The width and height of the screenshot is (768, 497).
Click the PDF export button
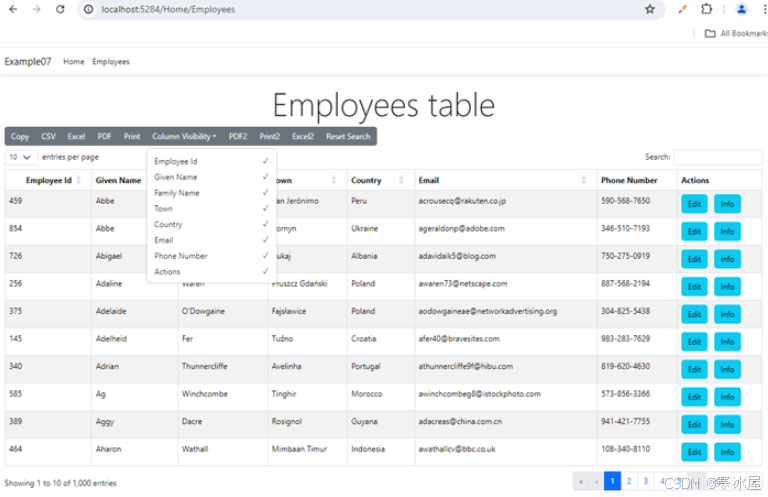(x=104, y=137)
